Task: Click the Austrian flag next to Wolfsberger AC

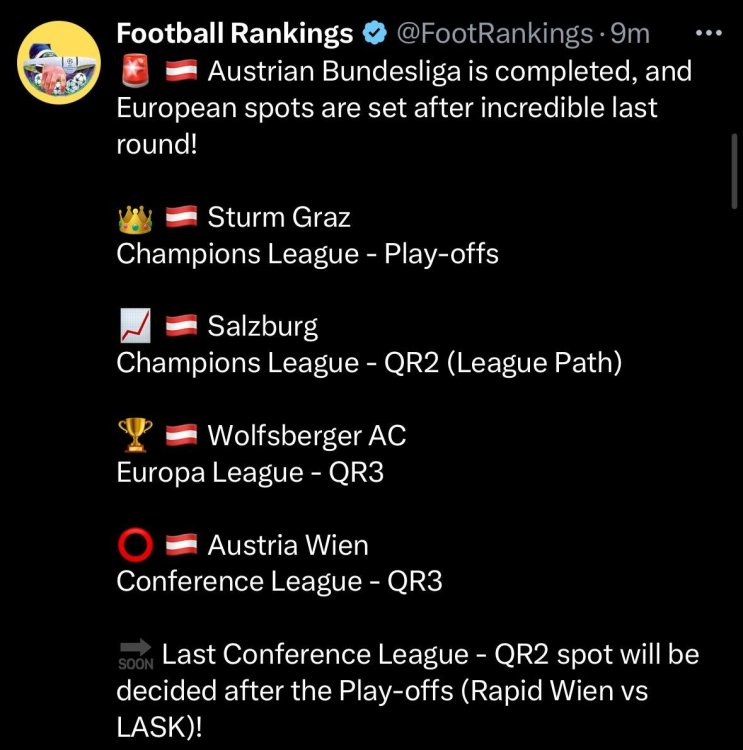Action: click(x=181, y=435)
